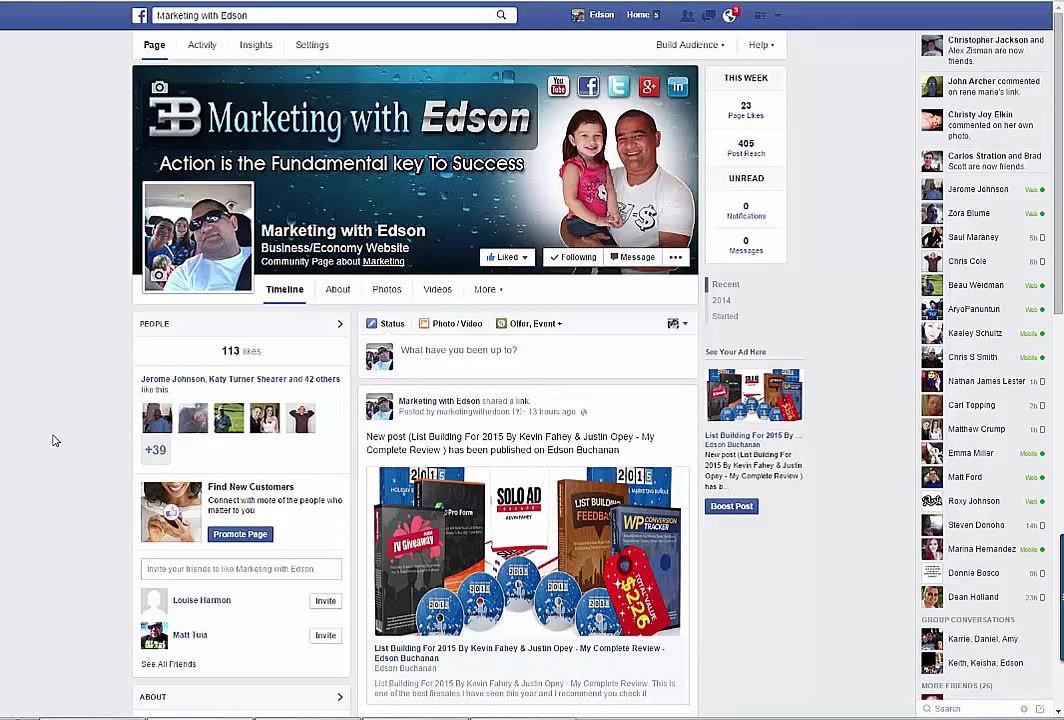The height and width of the screenshot is (720, 1064).
Task: Open the More dropdown on the page tabs
Action: (488, 289)
